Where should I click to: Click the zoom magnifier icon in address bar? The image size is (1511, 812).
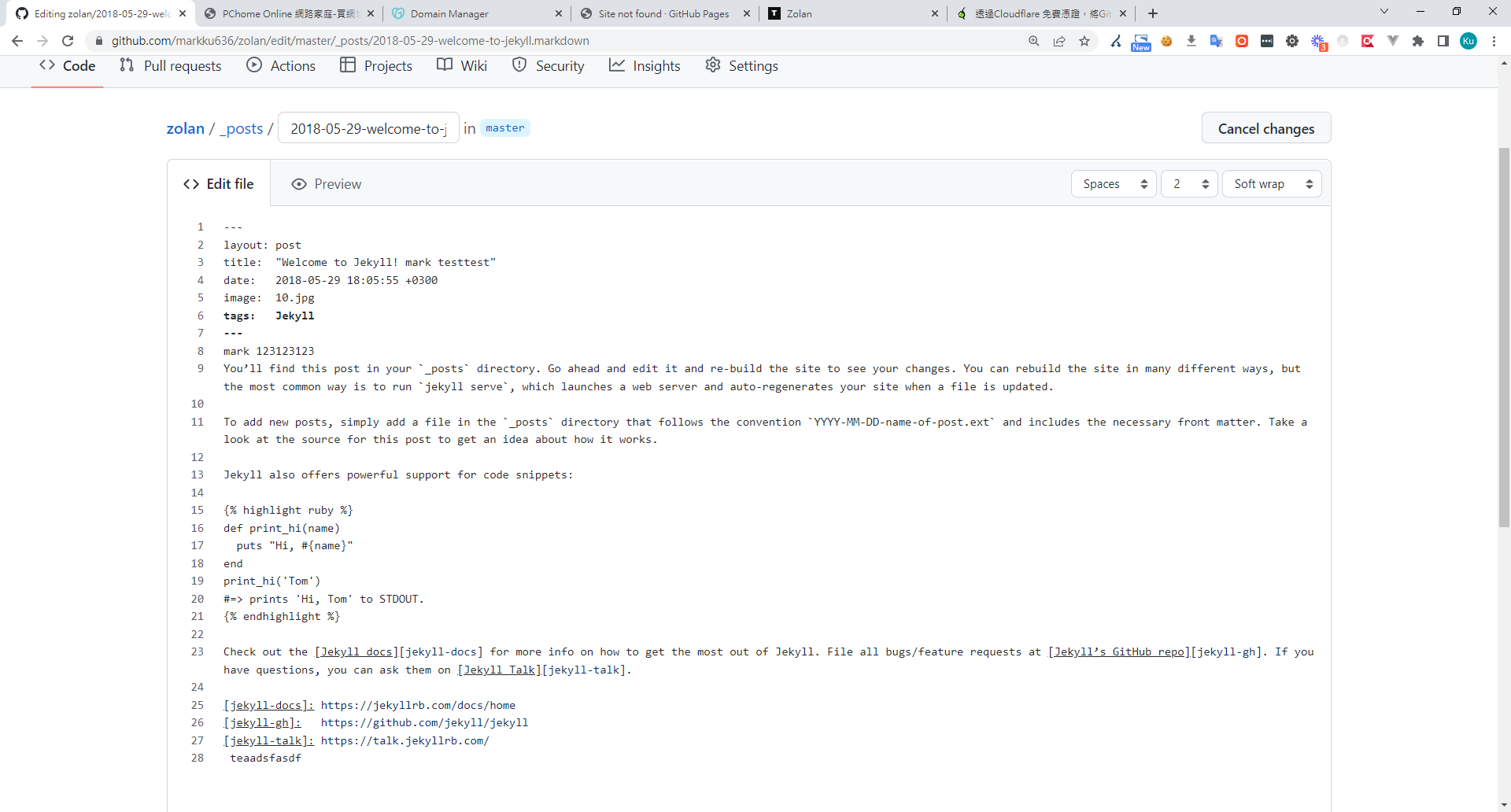tap(1034, 41)
